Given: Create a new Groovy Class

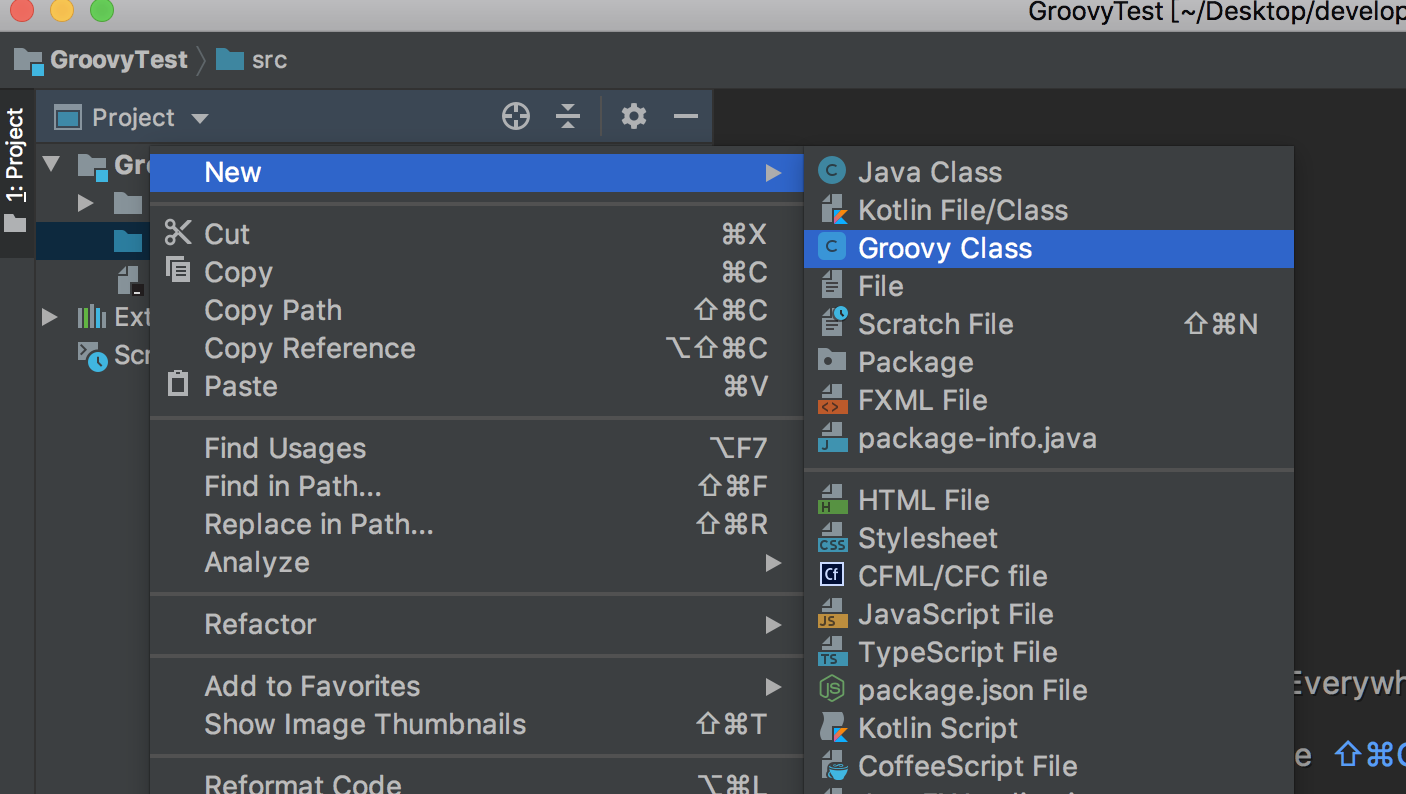Looking at the screenshot, I should click(1048, 248).
